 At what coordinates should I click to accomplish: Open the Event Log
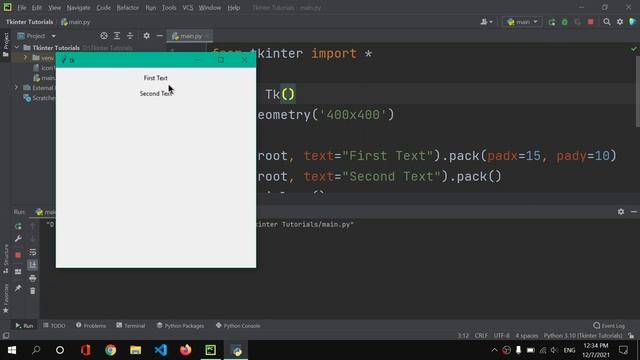(609, 326)
